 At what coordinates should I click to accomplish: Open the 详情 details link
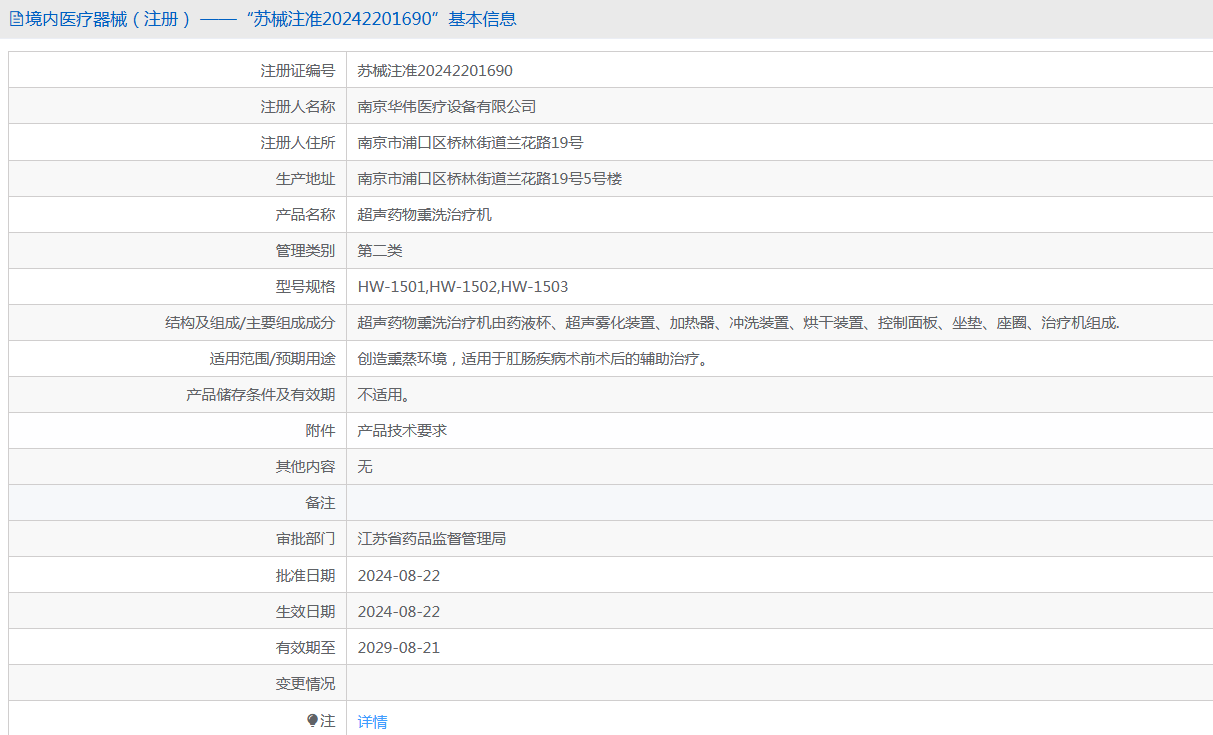tap(372, 721)
